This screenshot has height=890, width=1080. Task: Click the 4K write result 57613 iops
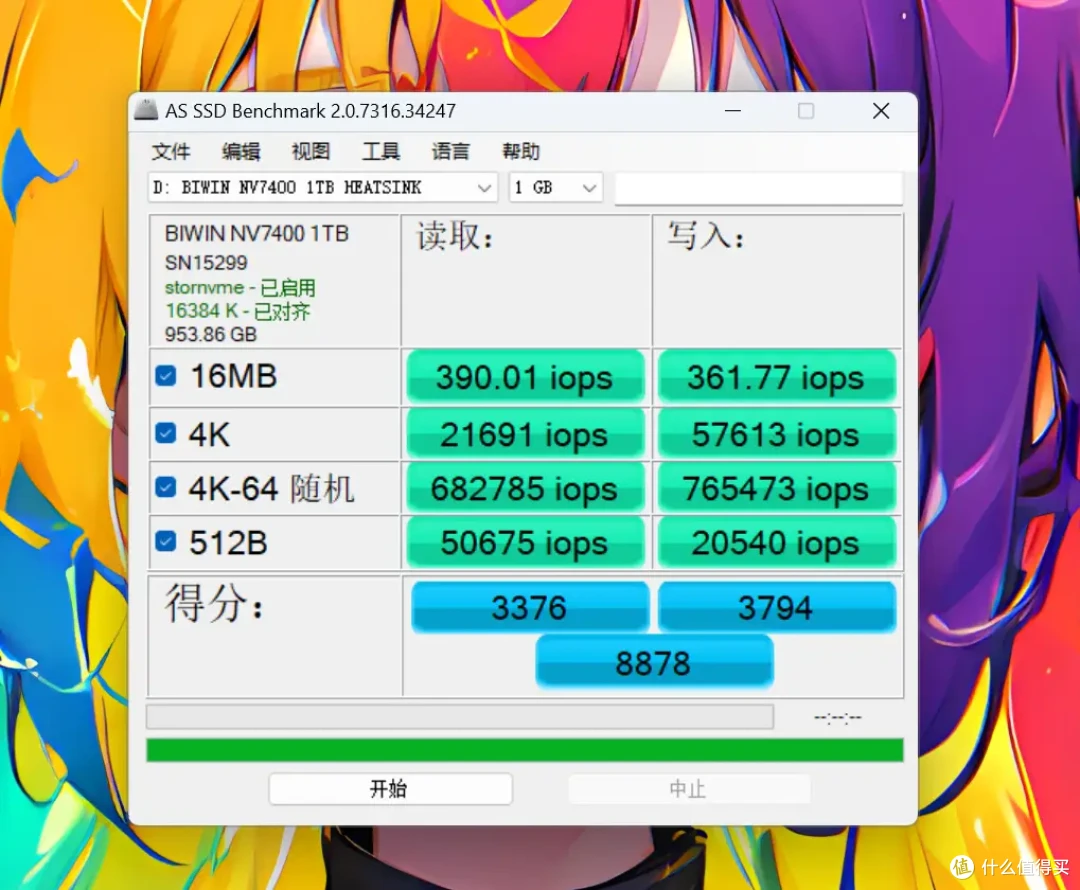[x=777, y=435]
